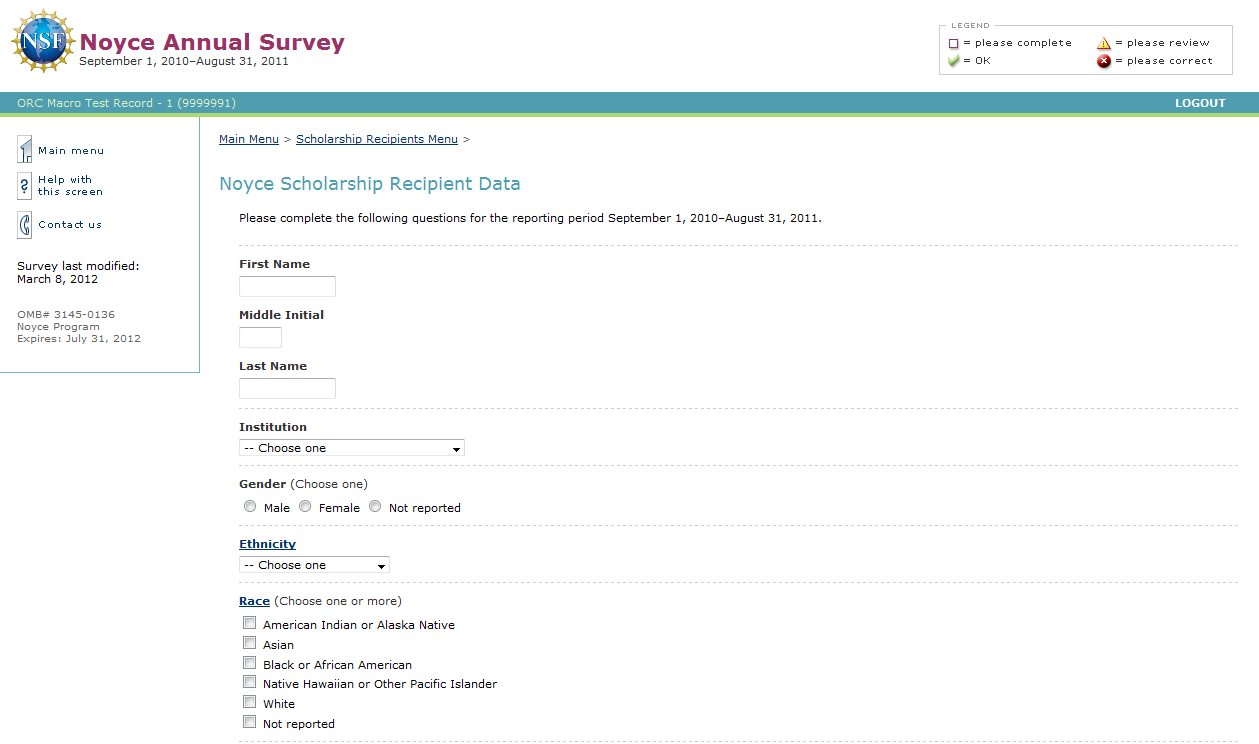Check the Asian race checkbox
Viewport: 1259px width, 744px height.
pos(250,644)
